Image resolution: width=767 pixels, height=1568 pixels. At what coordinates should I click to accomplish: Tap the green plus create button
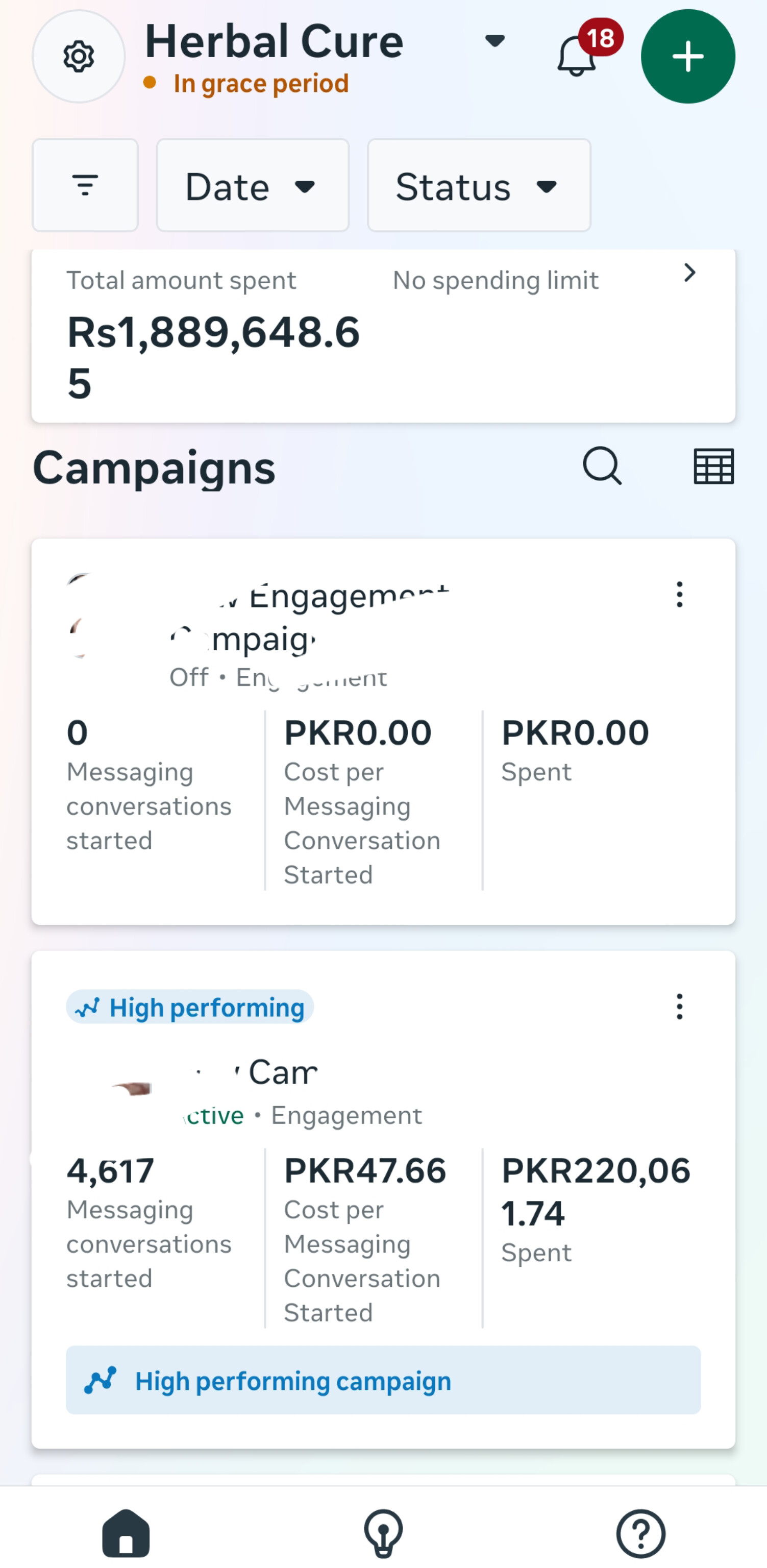(688, 57)
